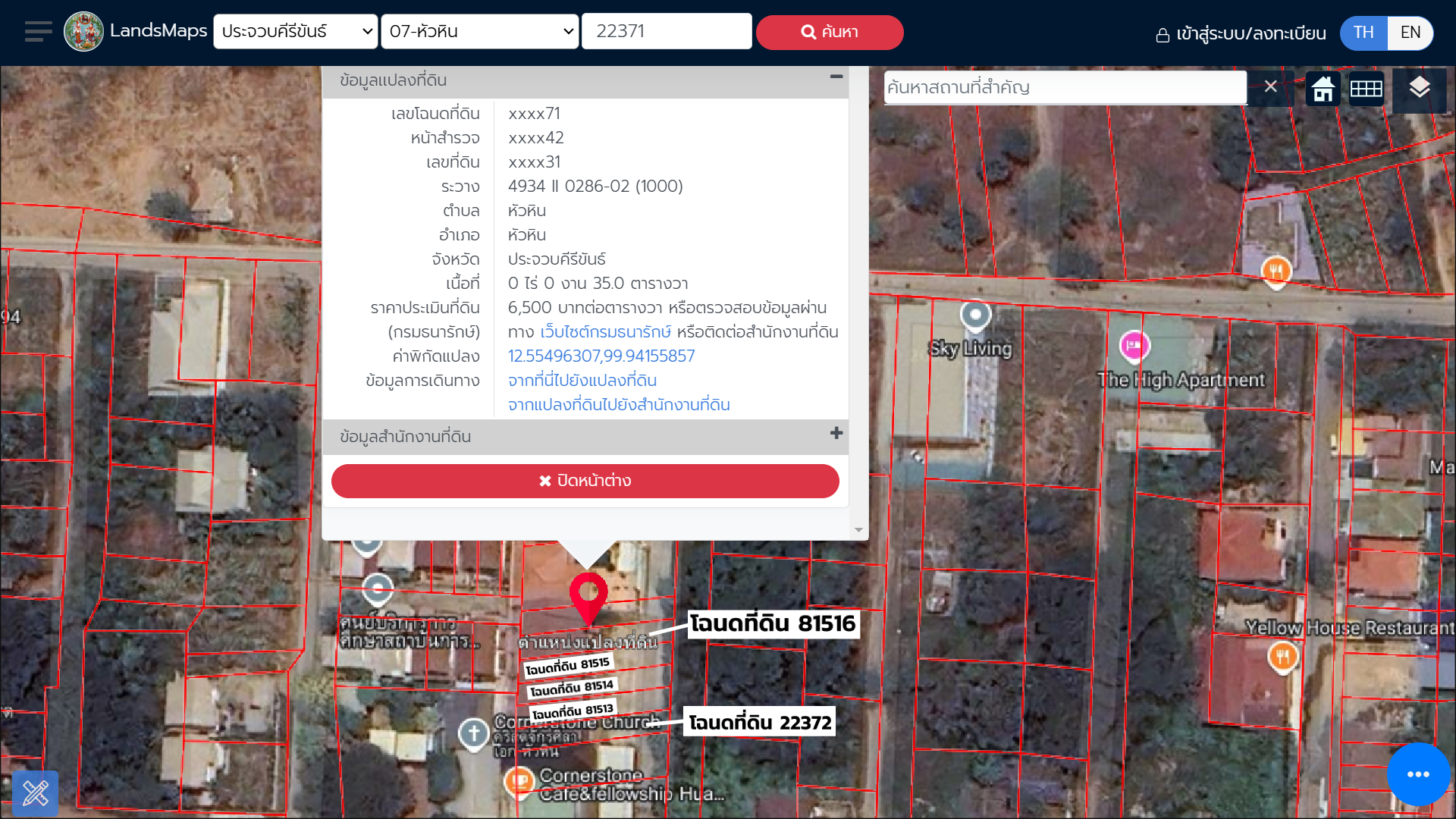Open the map layers icon
1456x819 pixels.
[x=1420, y=88]
